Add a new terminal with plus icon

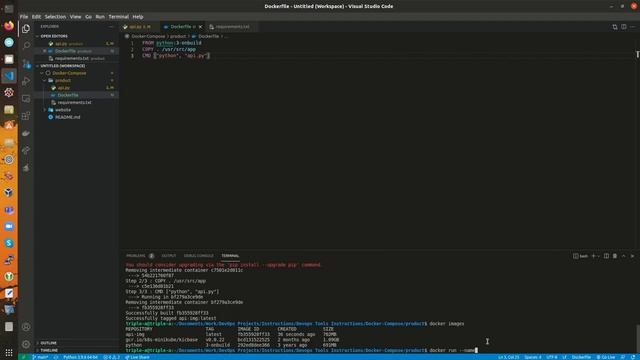coord(593,256)
